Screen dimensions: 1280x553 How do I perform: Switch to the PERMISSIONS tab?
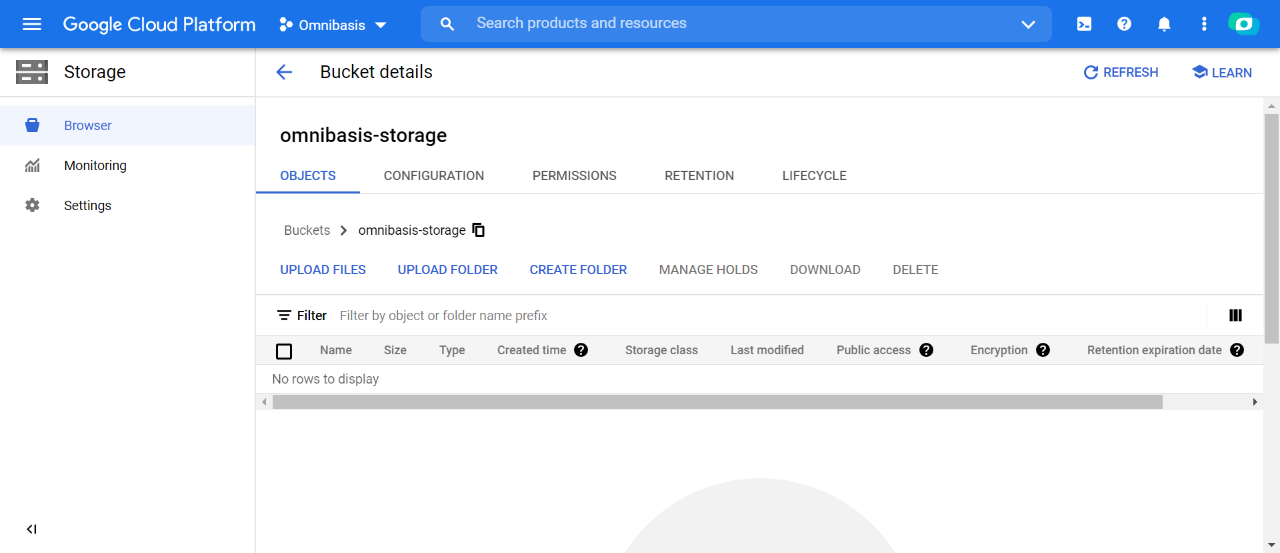pyautogui.click(x=574, y=176)
